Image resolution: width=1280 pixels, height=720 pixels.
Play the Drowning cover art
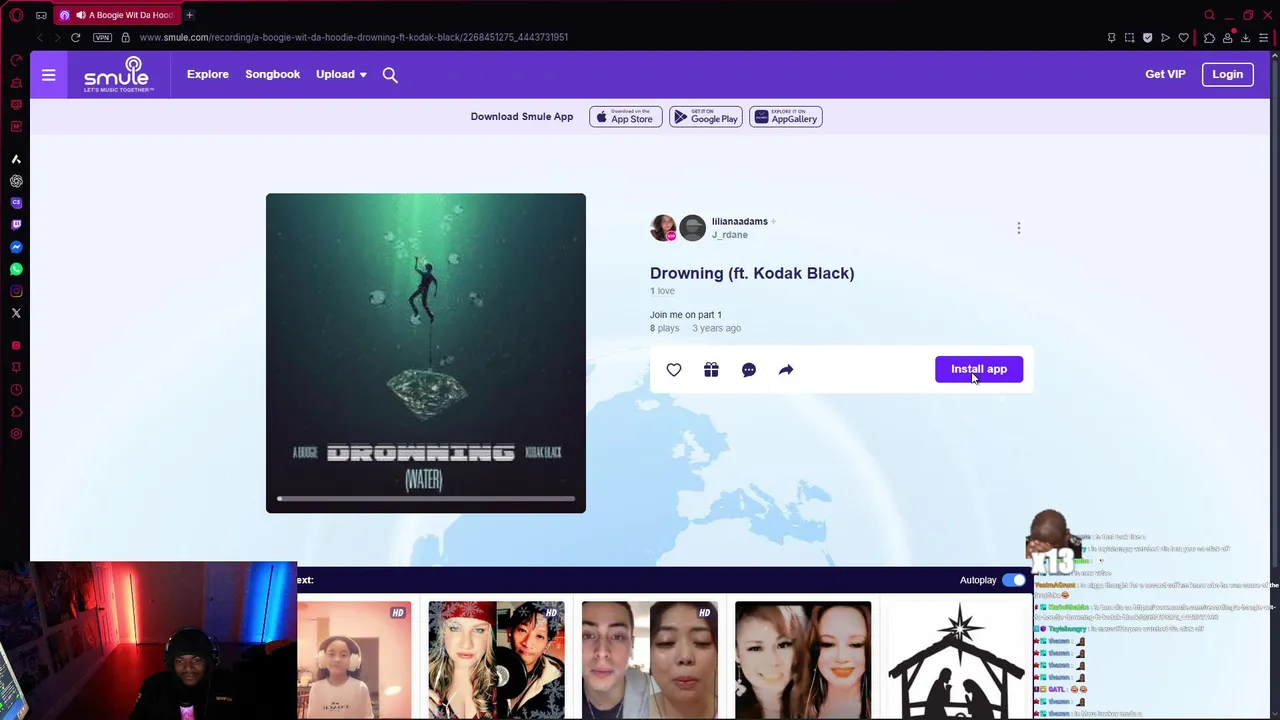coord(426,353)
